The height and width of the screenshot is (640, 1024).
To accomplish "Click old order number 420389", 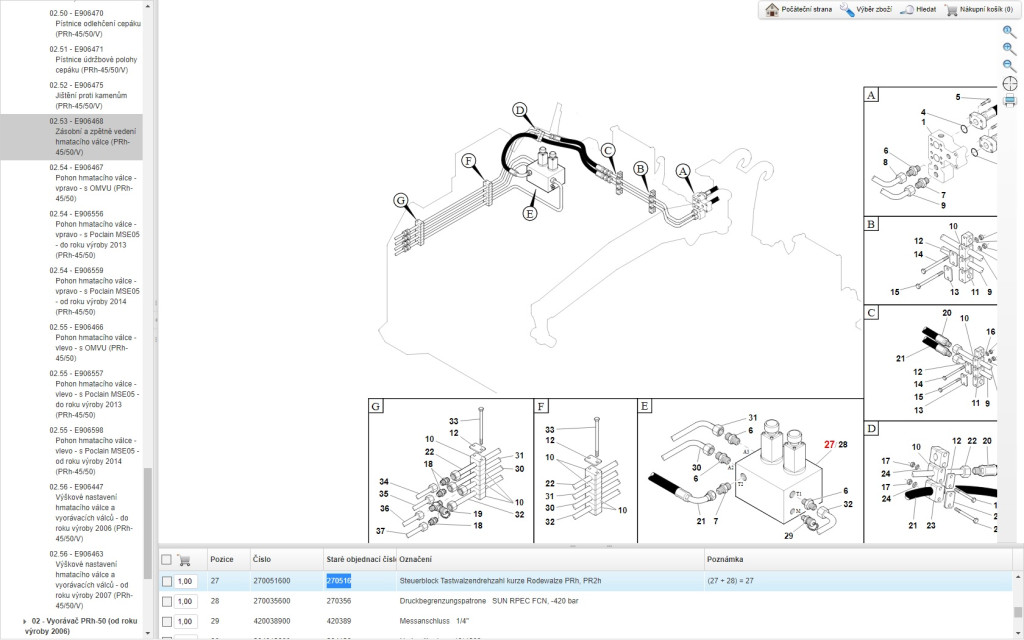I will tap(338, 621).
